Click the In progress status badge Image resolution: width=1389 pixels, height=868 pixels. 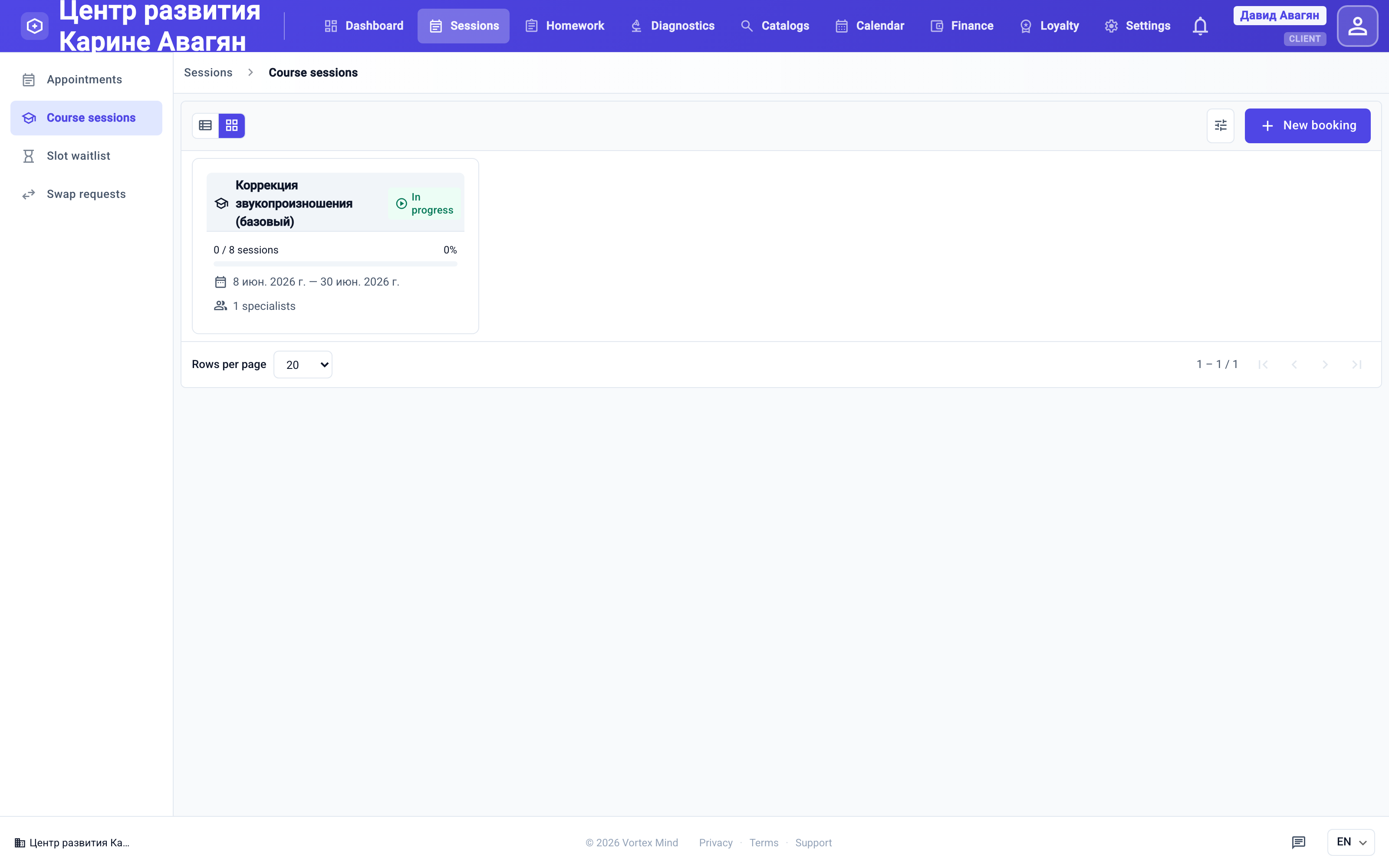point(425,203)
